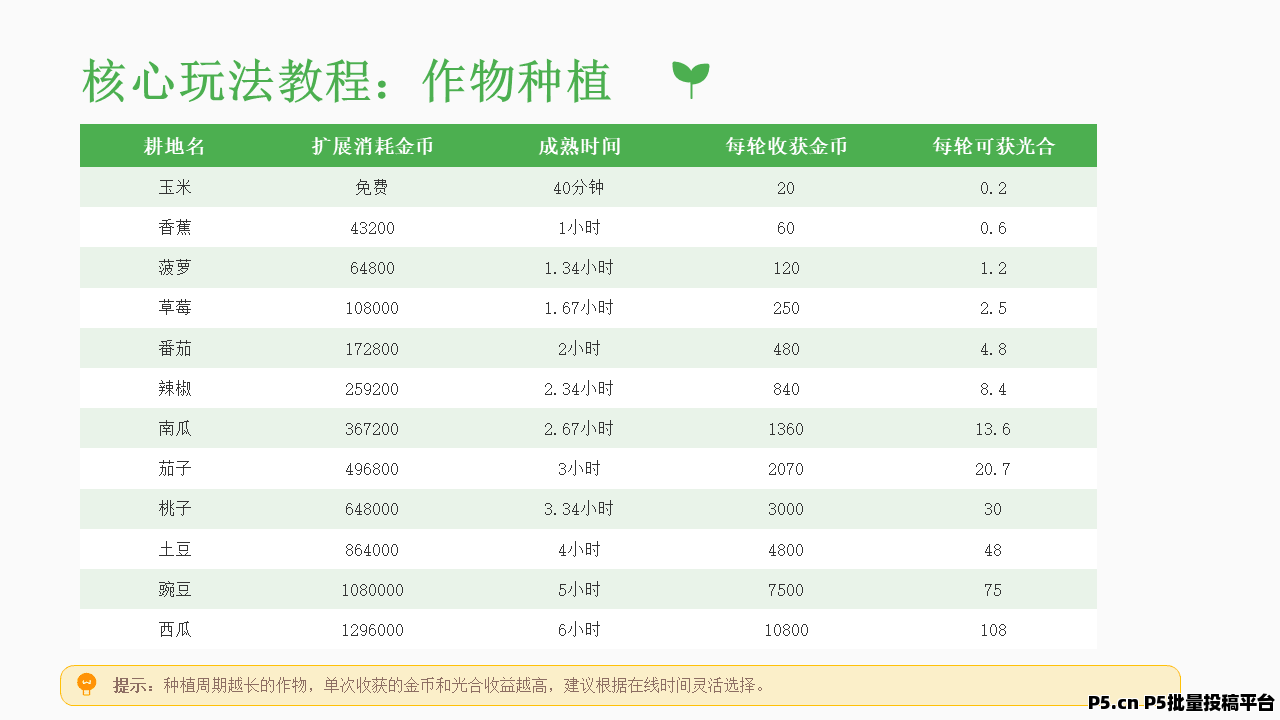Image resolution: width=1280 pixels, height=720 pixels.
Task: Select the 每轮收获金币 column header
Action: click(x=786, y=146)
